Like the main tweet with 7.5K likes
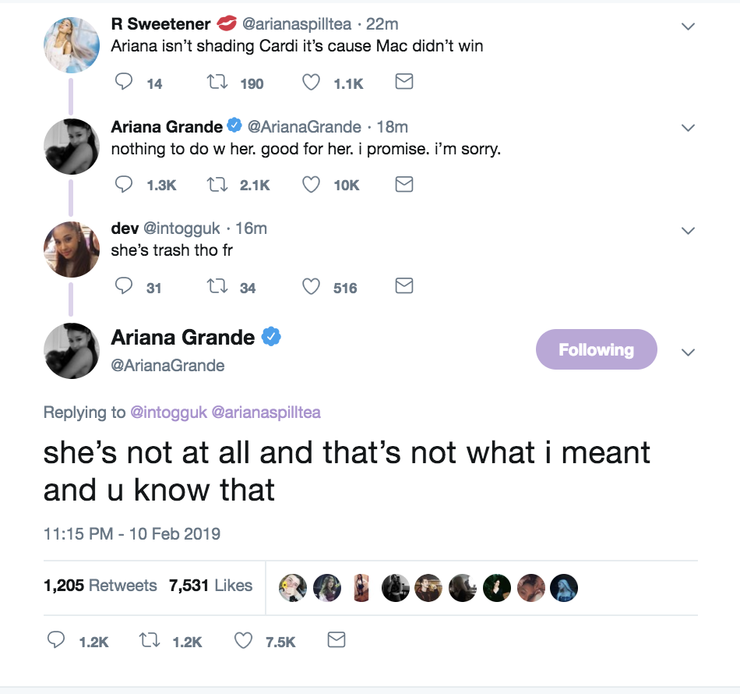 (243, 641)
